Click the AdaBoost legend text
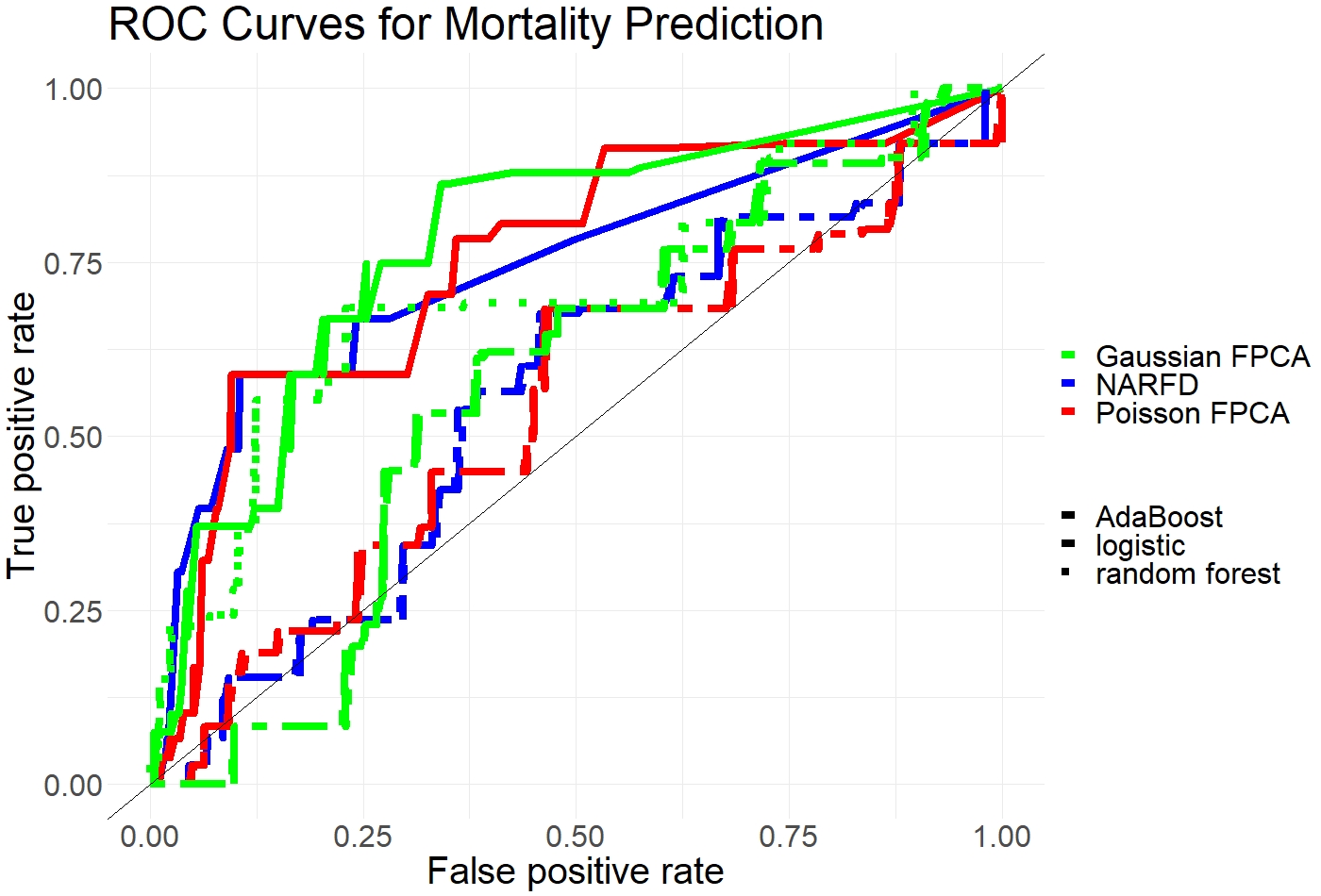The image size is (1321, 896). point(1159,517)
